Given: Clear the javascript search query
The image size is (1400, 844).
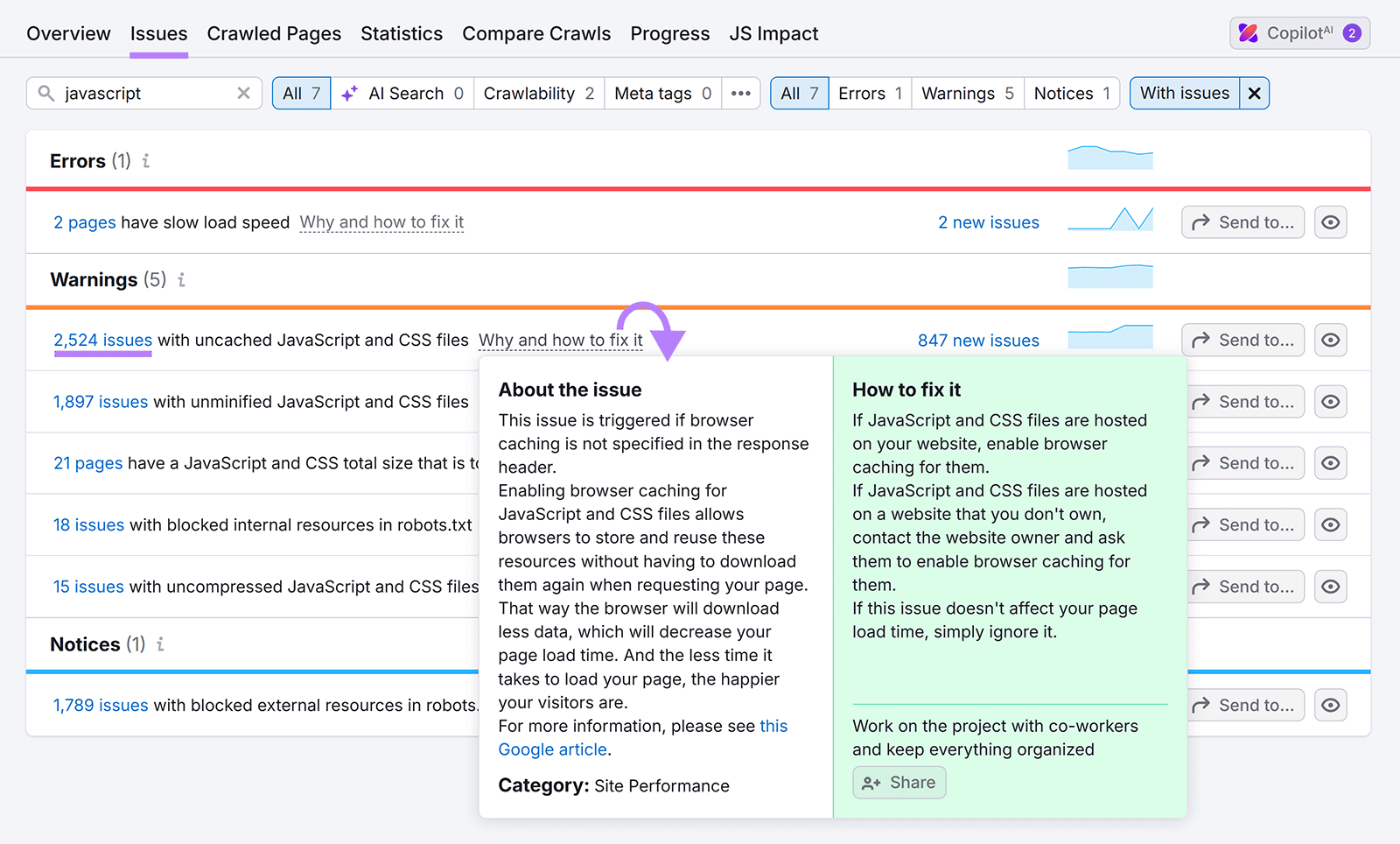Looking at the screenshot, I should click(243, 93).
